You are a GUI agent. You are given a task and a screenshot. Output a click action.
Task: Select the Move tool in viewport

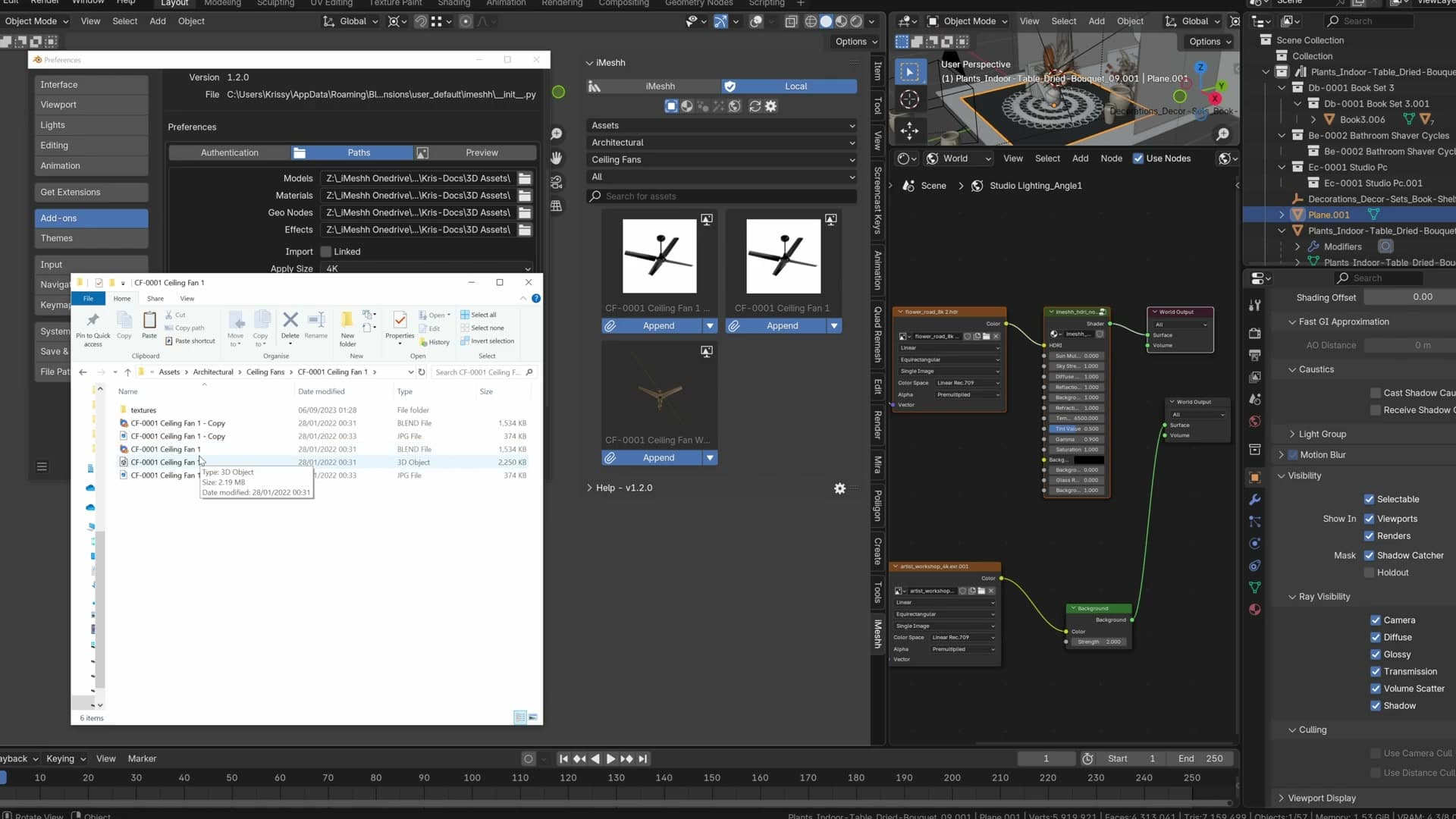(909, 130)
